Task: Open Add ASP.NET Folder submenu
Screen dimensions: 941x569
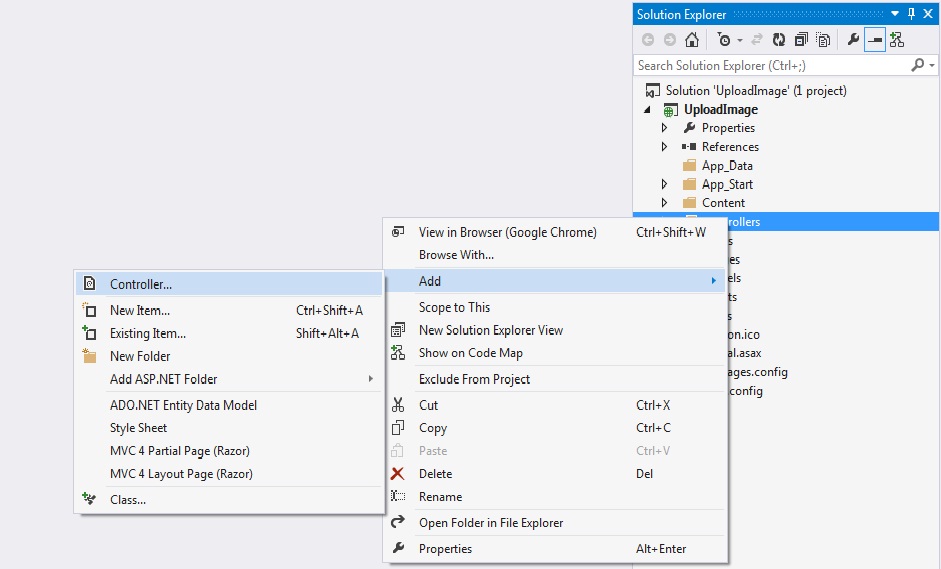Action: [229, 379]
